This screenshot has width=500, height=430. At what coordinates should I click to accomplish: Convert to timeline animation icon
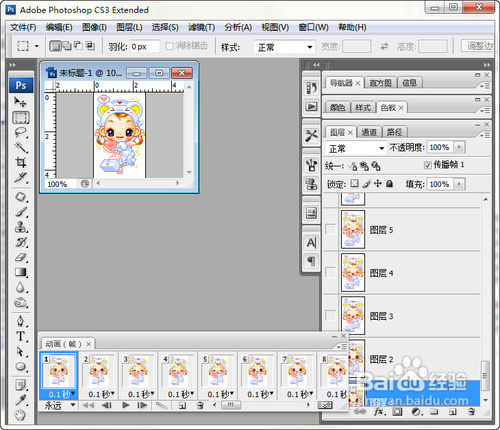point(325,405)
